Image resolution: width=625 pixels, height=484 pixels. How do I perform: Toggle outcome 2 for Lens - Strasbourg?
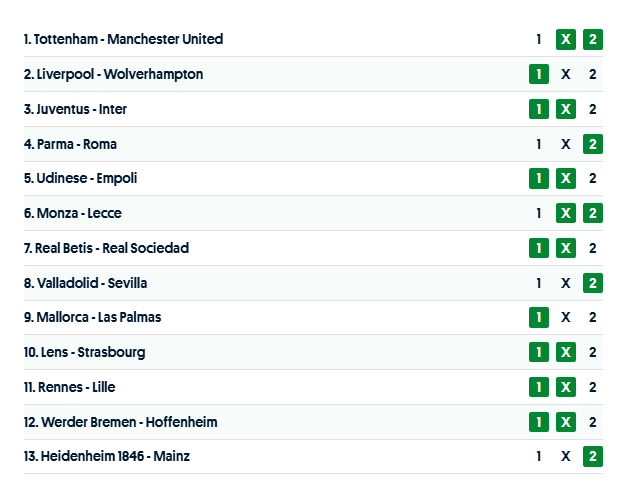[593, 352]
